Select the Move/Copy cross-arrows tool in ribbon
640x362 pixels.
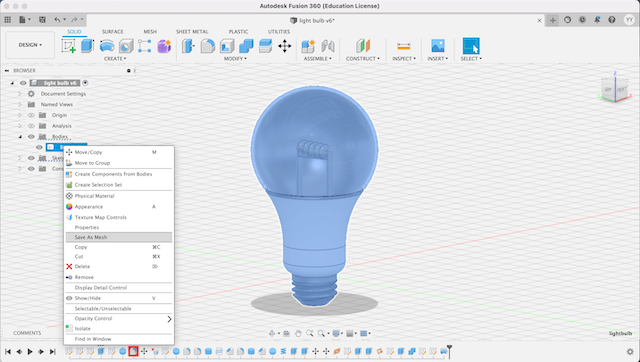tap(284, 46)
